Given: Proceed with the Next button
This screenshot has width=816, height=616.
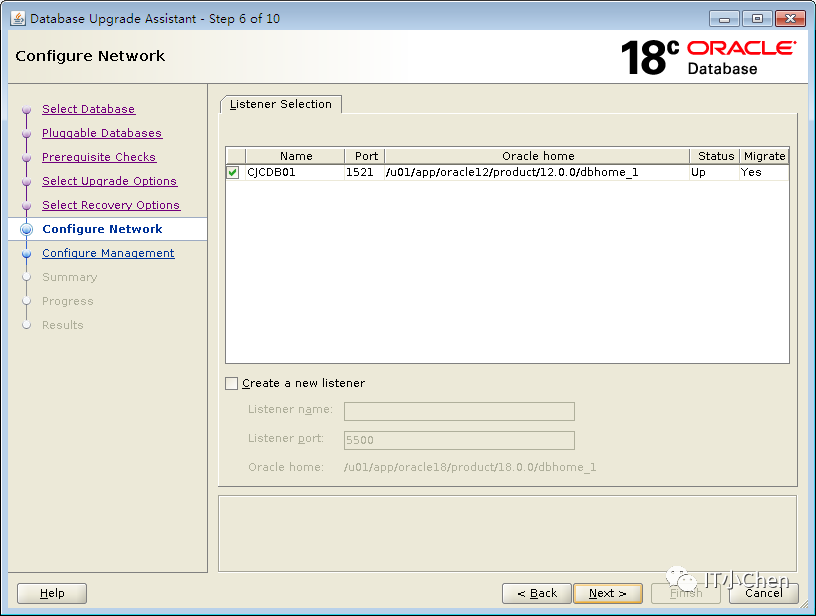Looking at the screenshot, I should click(608, 593).
